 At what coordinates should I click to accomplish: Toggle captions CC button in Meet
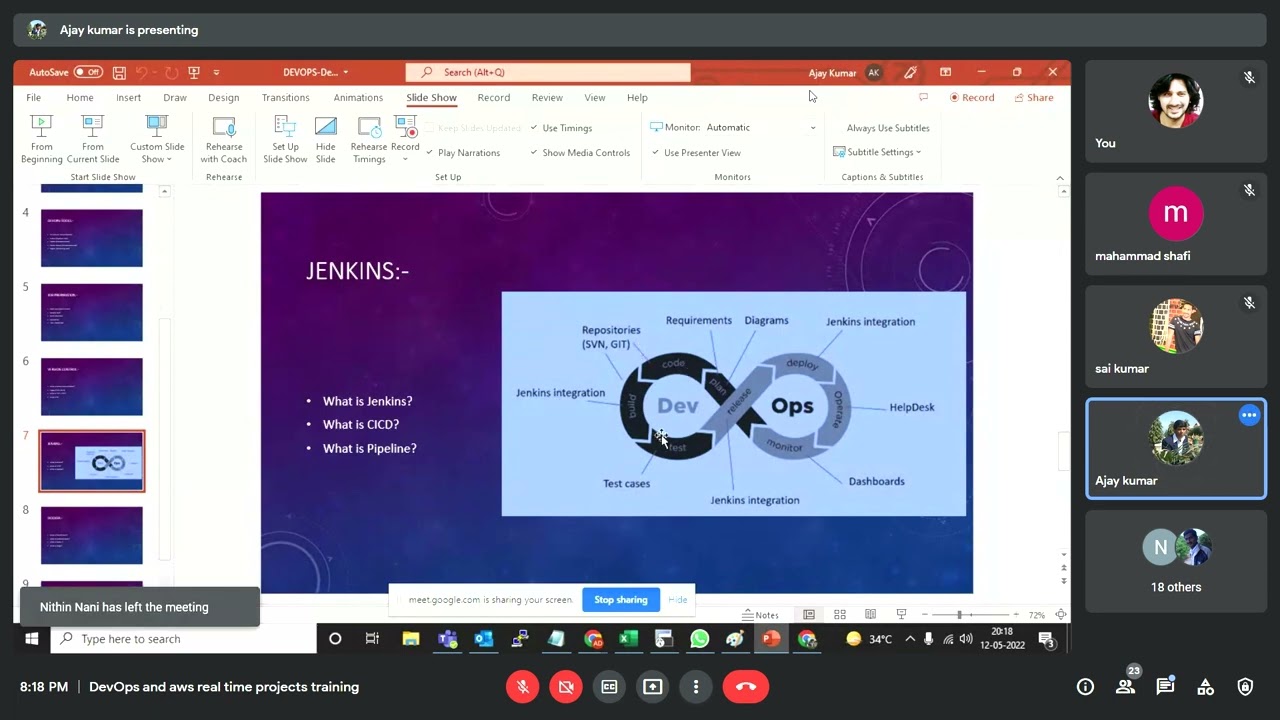pos(608,686)
